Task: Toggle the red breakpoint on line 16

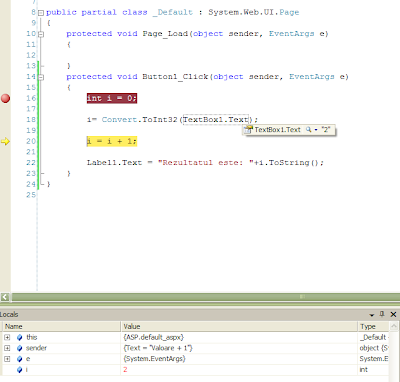Action: pos(5,98)
